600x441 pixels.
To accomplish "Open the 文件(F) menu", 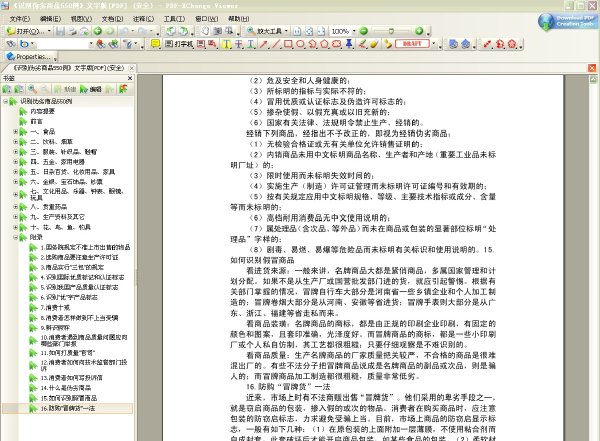I will (20, 19).
